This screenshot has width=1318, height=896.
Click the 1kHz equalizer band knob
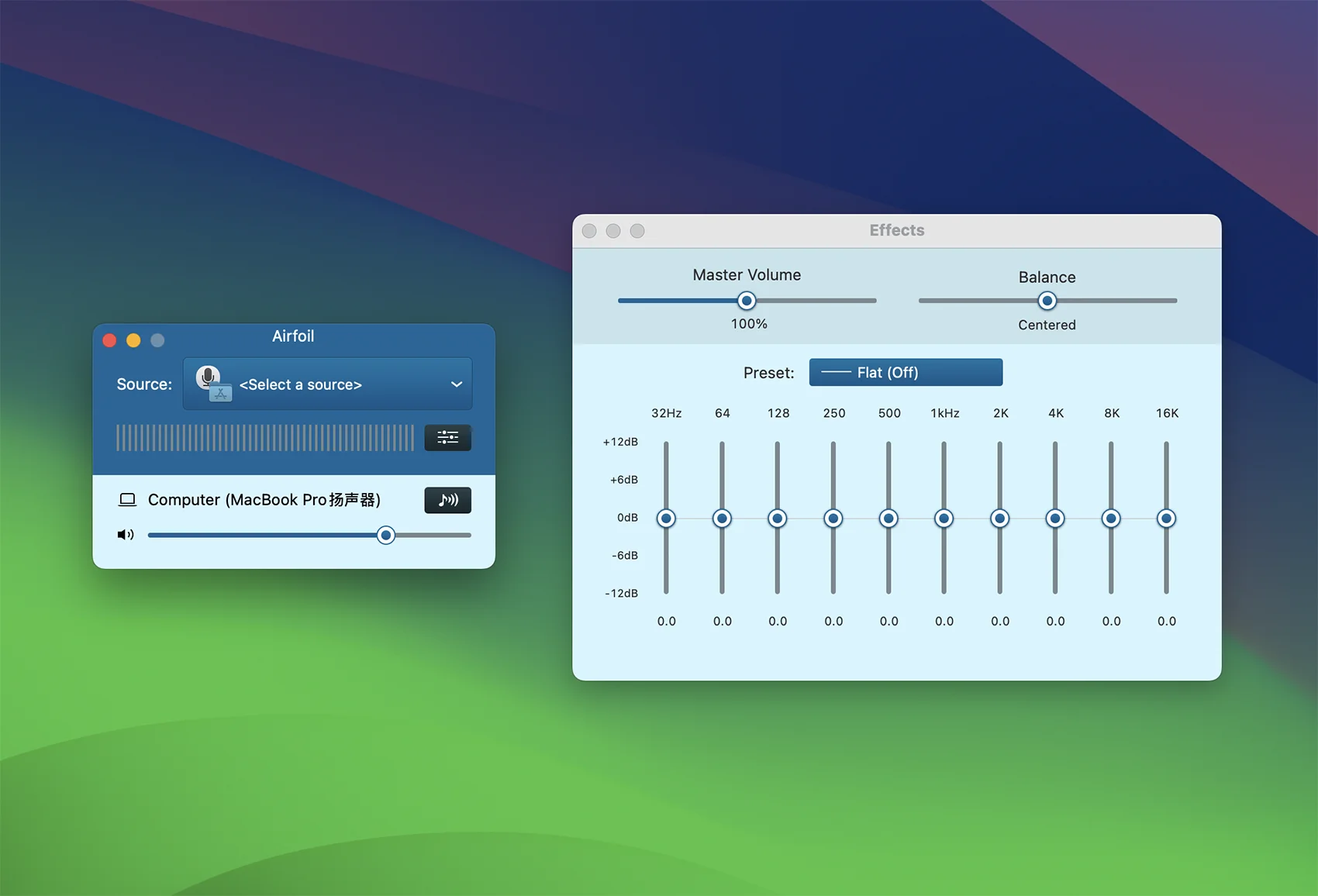[x=944, y=519]
